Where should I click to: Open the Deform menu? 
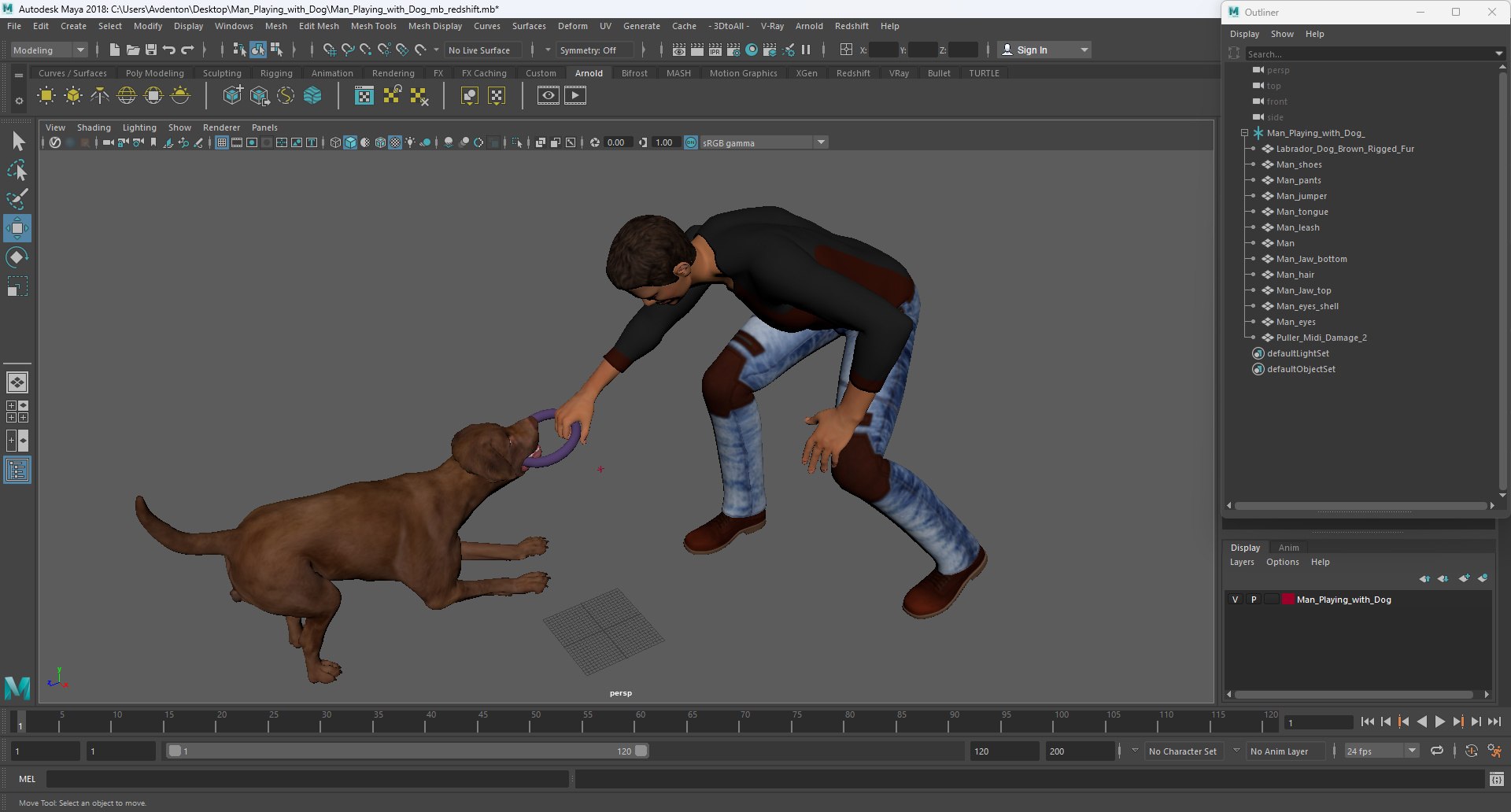point(572,26)
